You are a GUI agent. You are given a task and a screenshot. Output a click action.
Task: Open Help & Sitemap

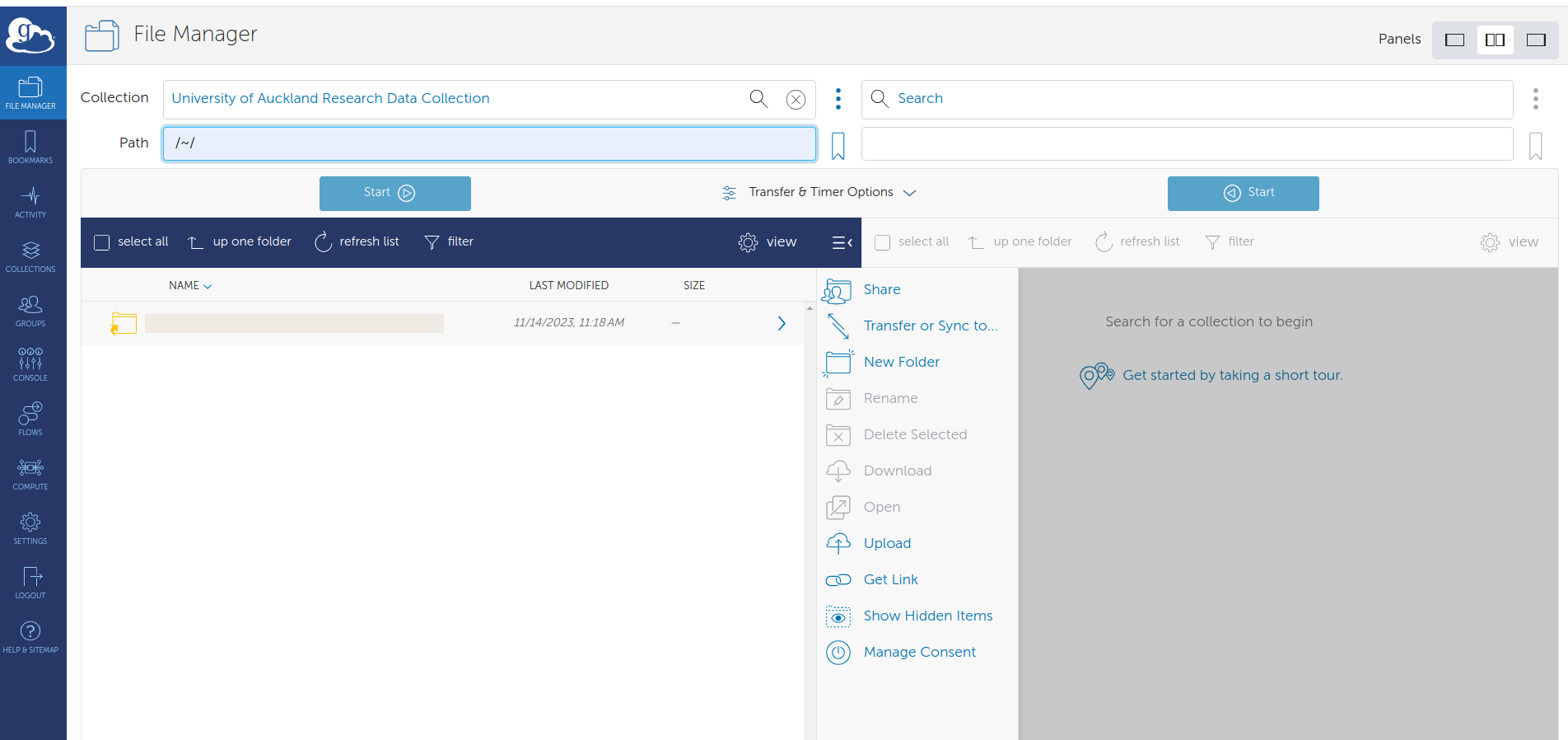coord(30,637)
